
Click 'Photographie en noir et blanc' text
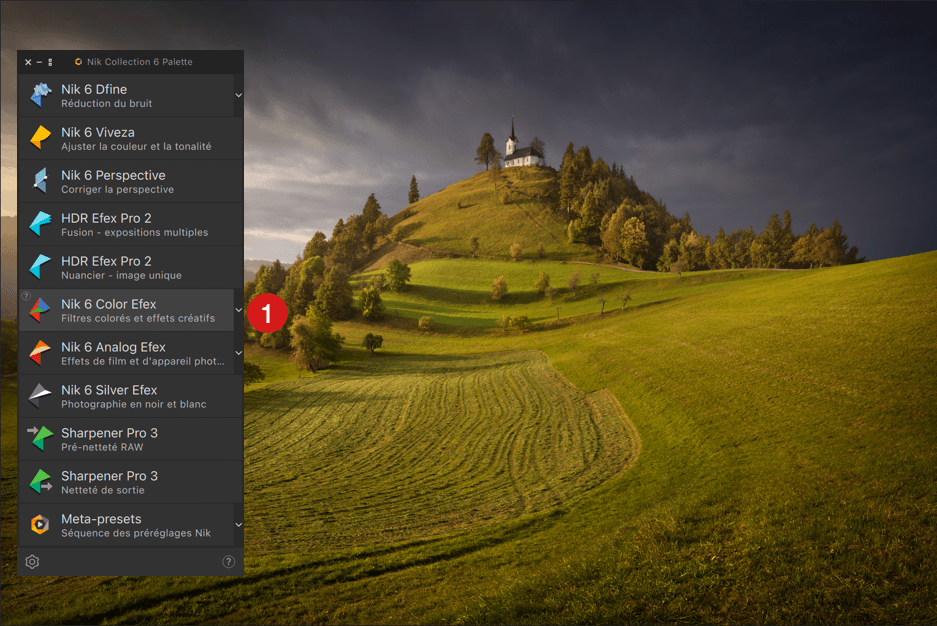pyautogui.click(x=134, y=404)
